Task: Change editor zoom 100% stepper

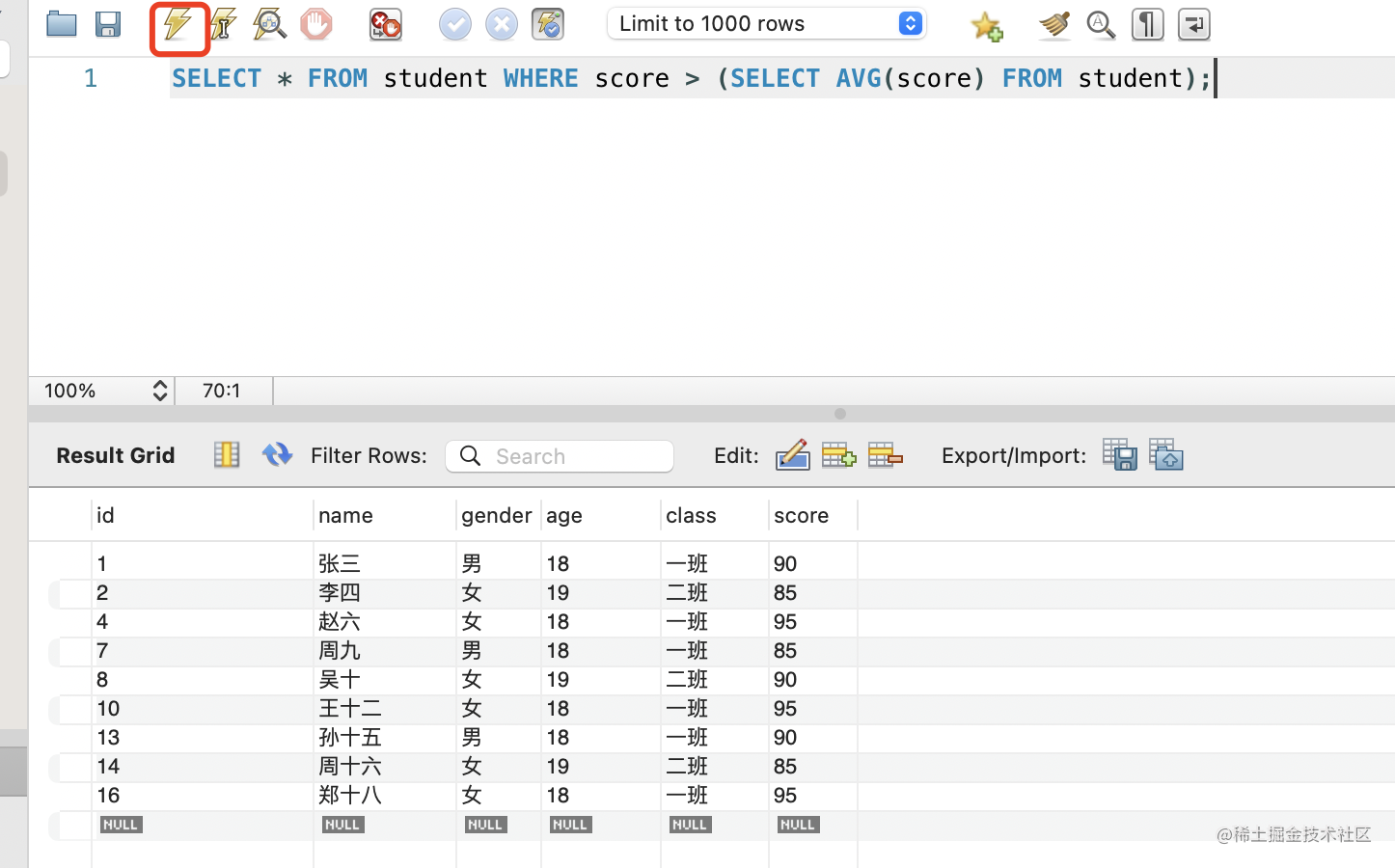Action: (160, 391)
